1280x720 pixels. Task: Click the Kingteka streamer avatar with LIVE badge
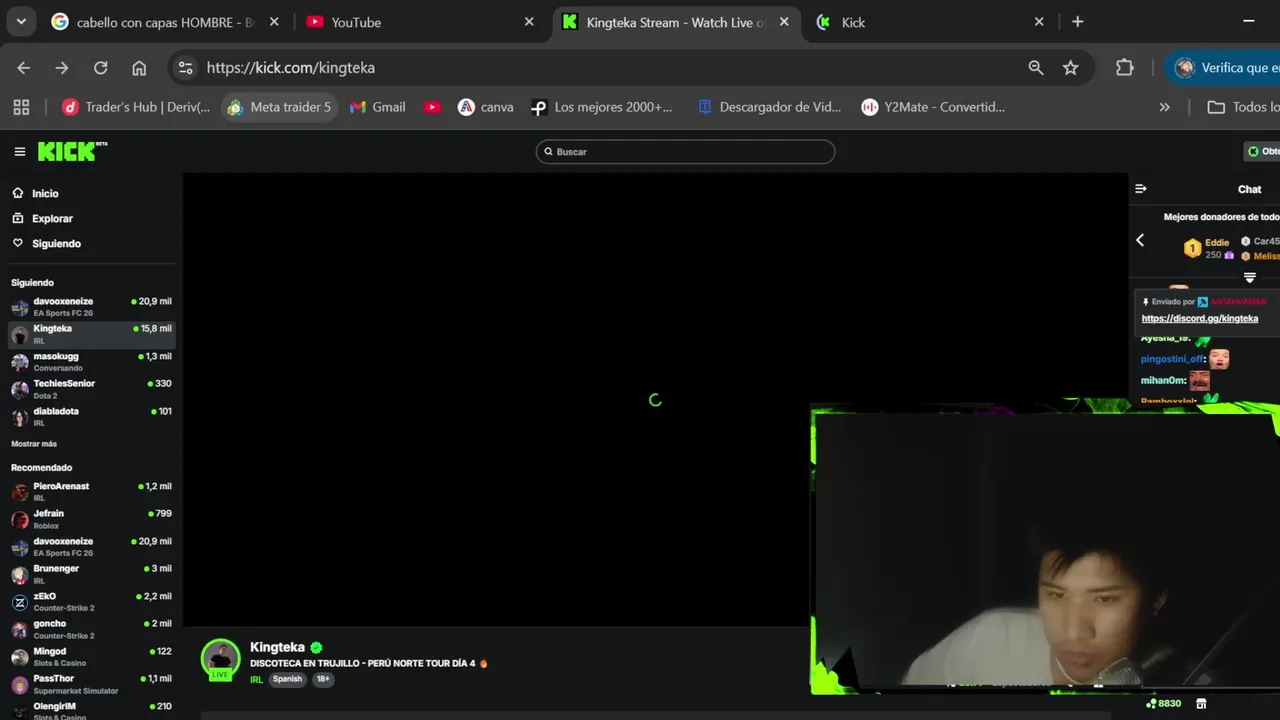[220, 659]
